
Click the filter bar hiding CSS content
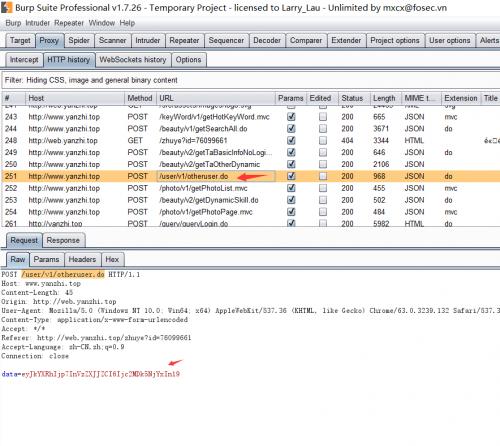pos(250,80)
